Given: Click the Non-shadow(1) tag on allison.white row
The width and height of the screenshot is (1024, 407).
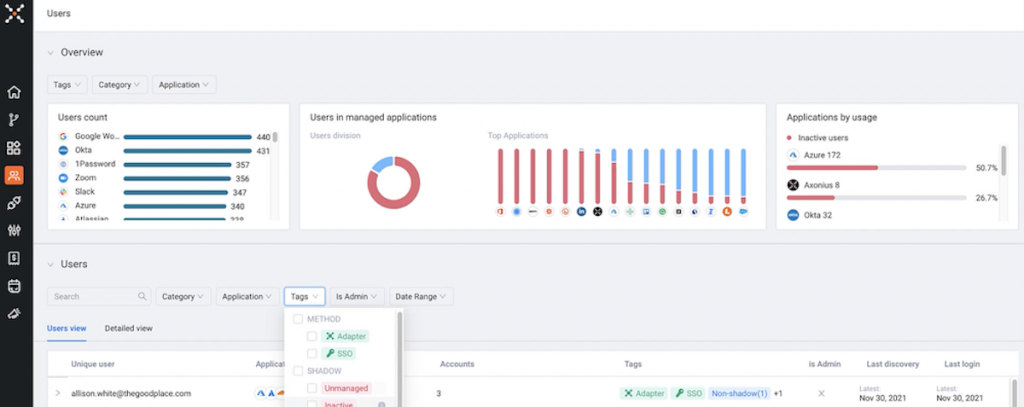Looking at the screenshot, I should [739, 393].
